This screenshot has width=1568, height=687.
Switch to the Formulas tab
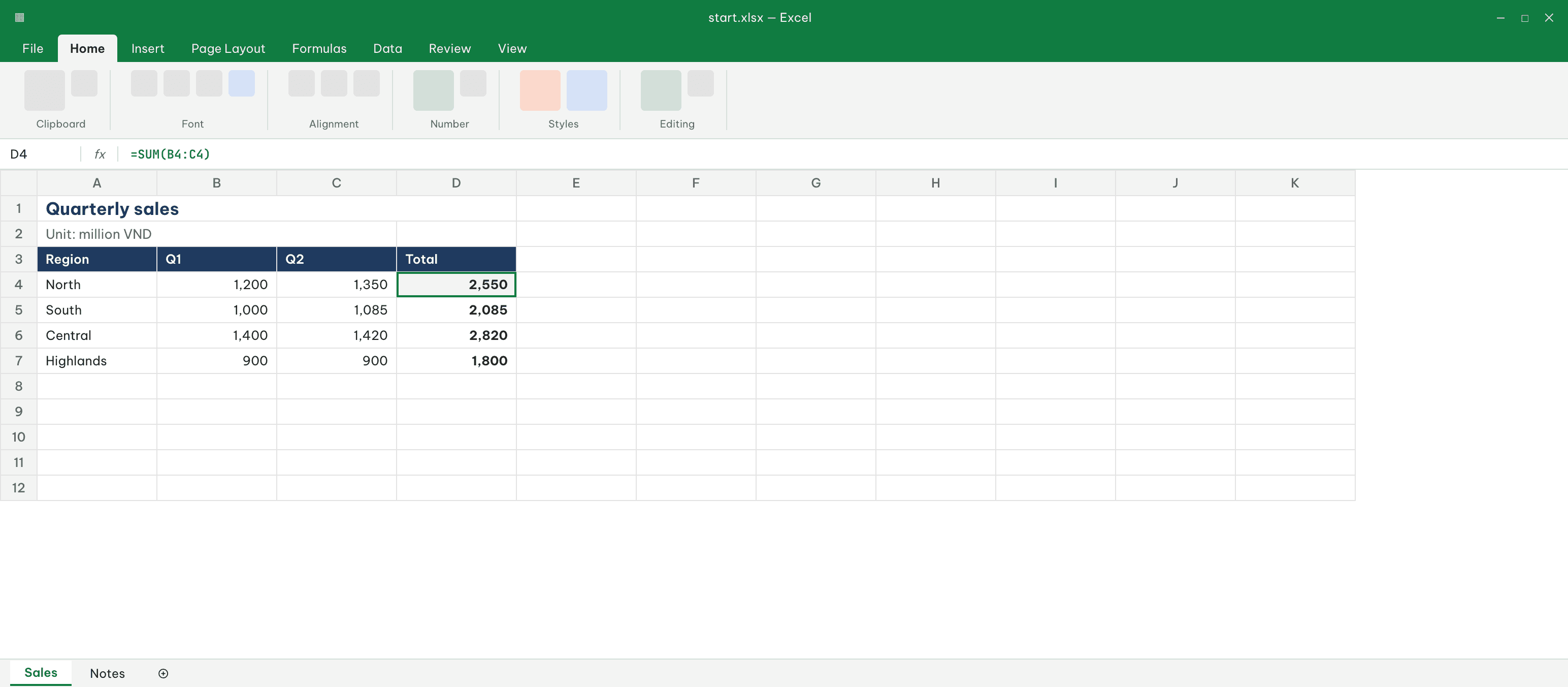(x=319, y=48)
